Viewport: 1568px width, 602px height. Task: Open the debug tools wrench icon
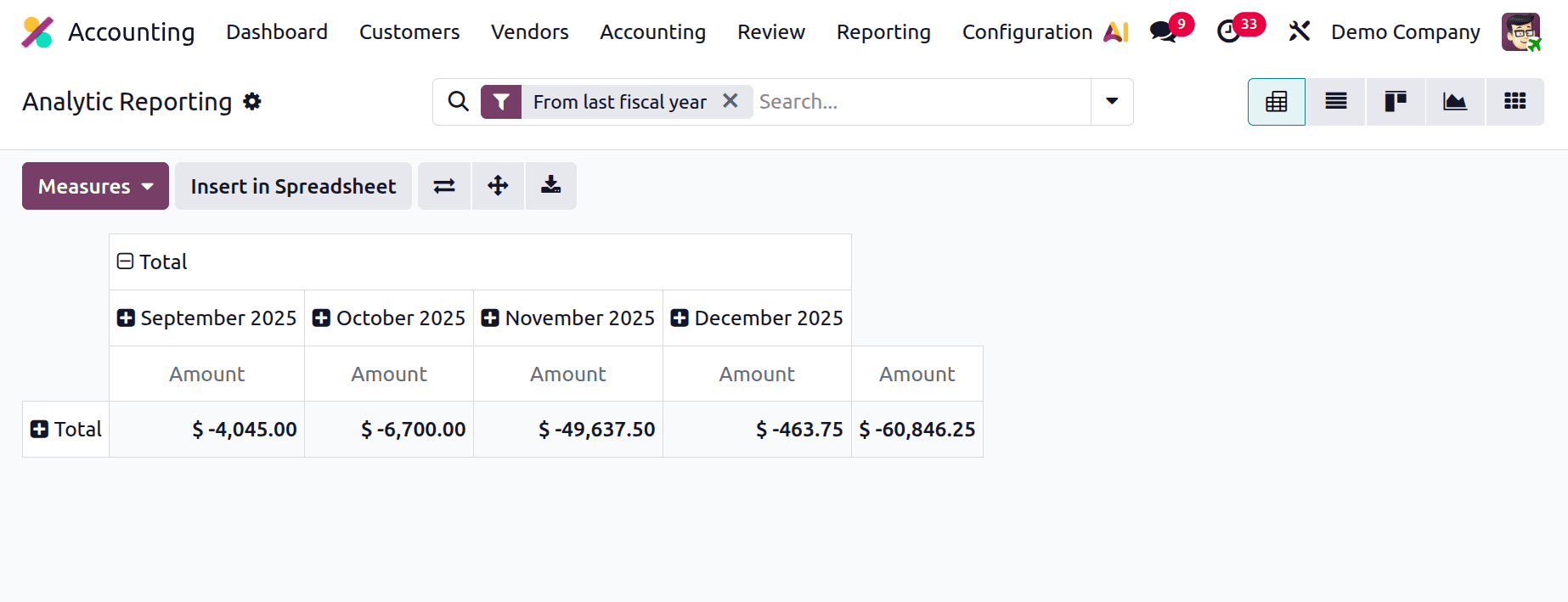[1299, 32]
